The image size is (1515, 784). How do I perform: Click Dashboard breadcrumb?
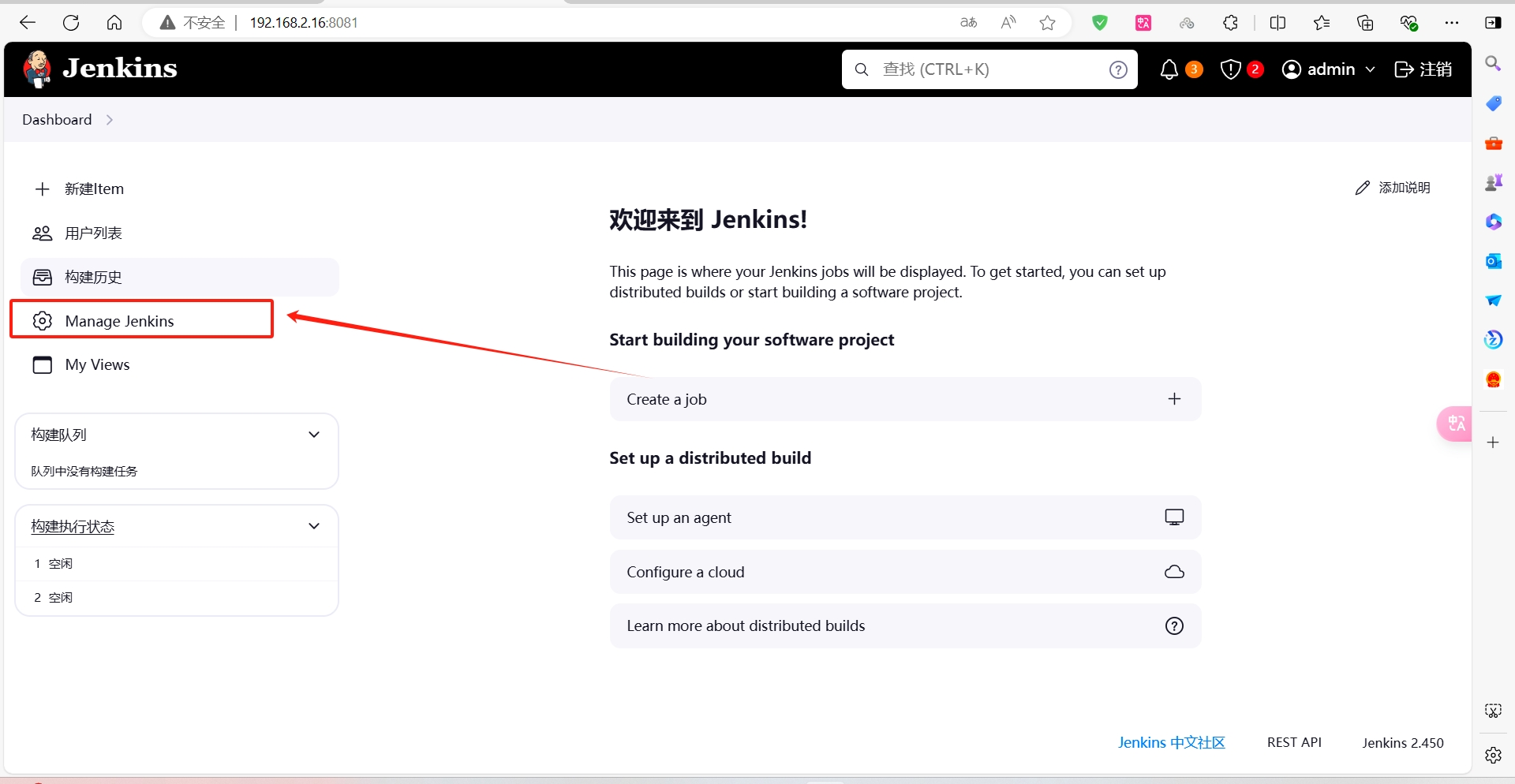pos(57,120)
